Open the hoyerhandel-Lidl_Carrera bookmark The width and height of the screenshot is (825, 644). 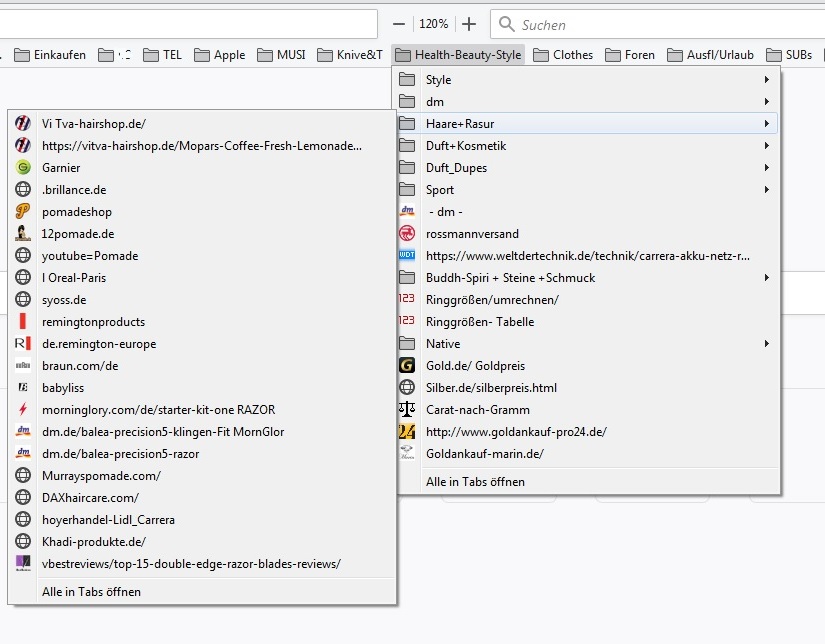click(x=202, y=520)
